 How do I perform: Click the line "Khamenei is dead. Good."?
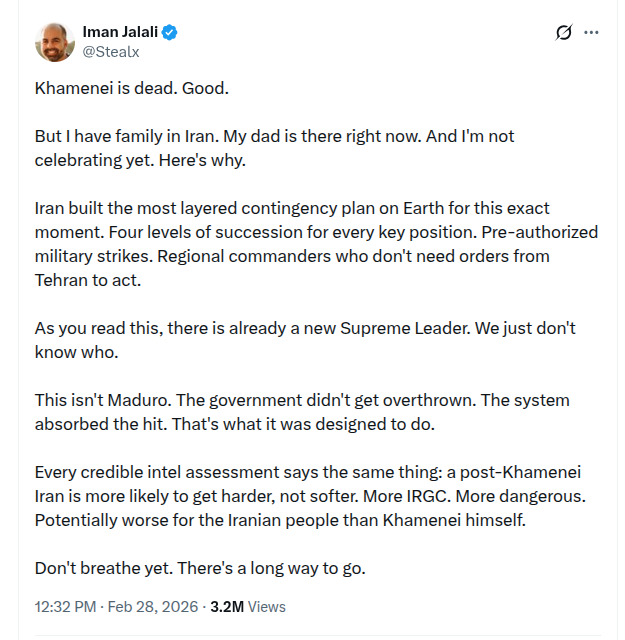coord(132,88)
